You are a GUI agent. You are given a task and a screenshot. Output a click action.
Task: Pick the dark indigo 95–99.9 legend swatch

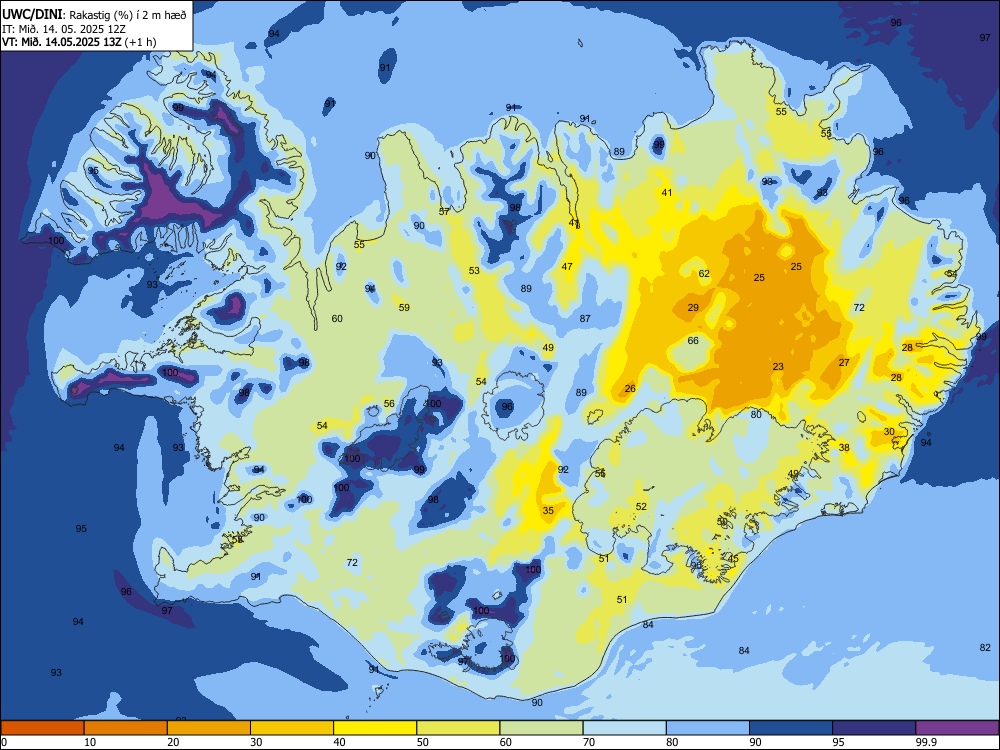[874, 728]
